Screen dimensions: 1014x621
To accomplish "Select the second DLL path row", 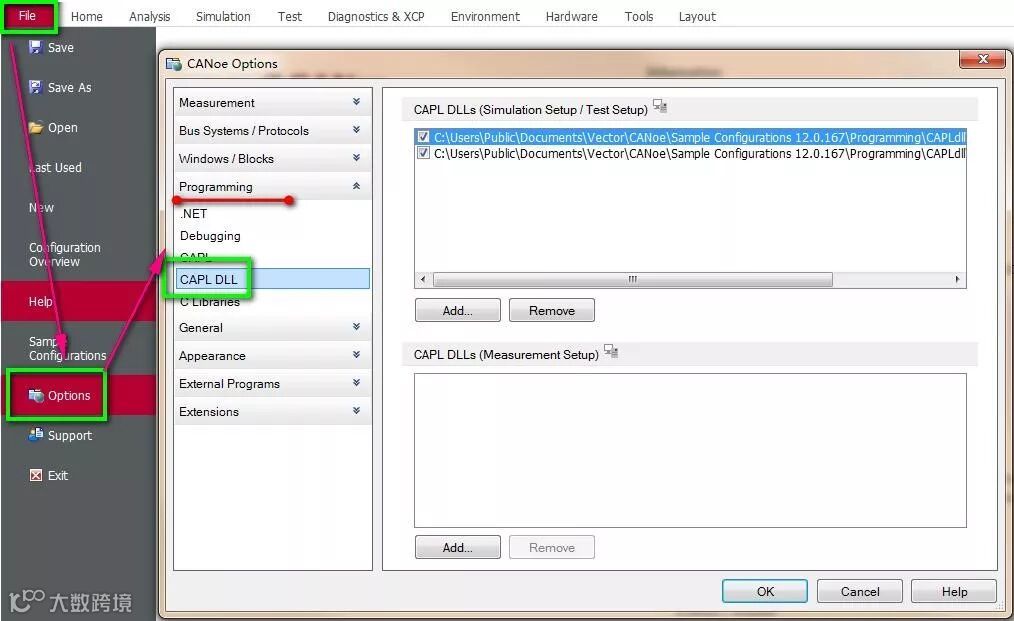I will pos(691,153).
